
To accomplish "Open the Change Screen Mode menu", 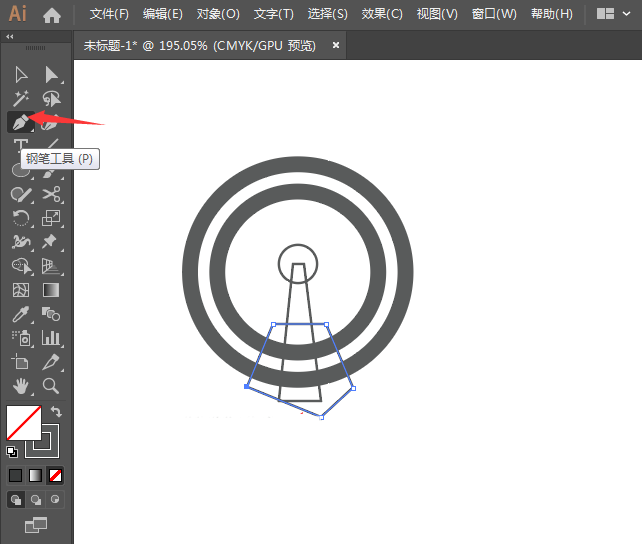I will [x=36, y=524].
